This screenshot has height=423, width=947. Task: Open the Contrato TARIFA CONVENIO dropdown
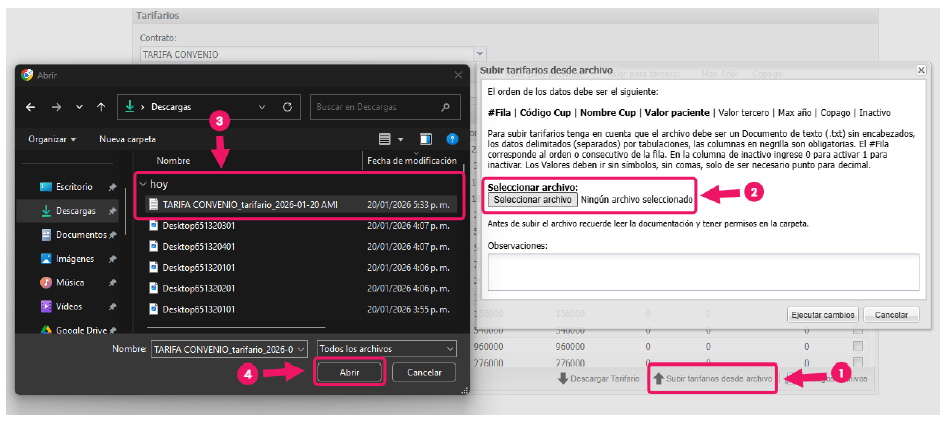tap(480, 54)
